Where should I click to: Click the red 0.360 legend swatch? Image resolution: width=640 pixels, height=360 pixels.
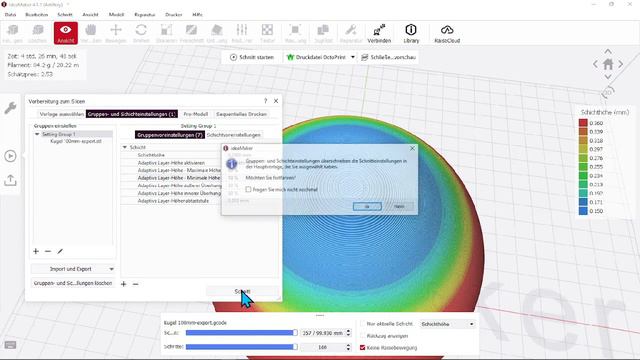point(583,123)
